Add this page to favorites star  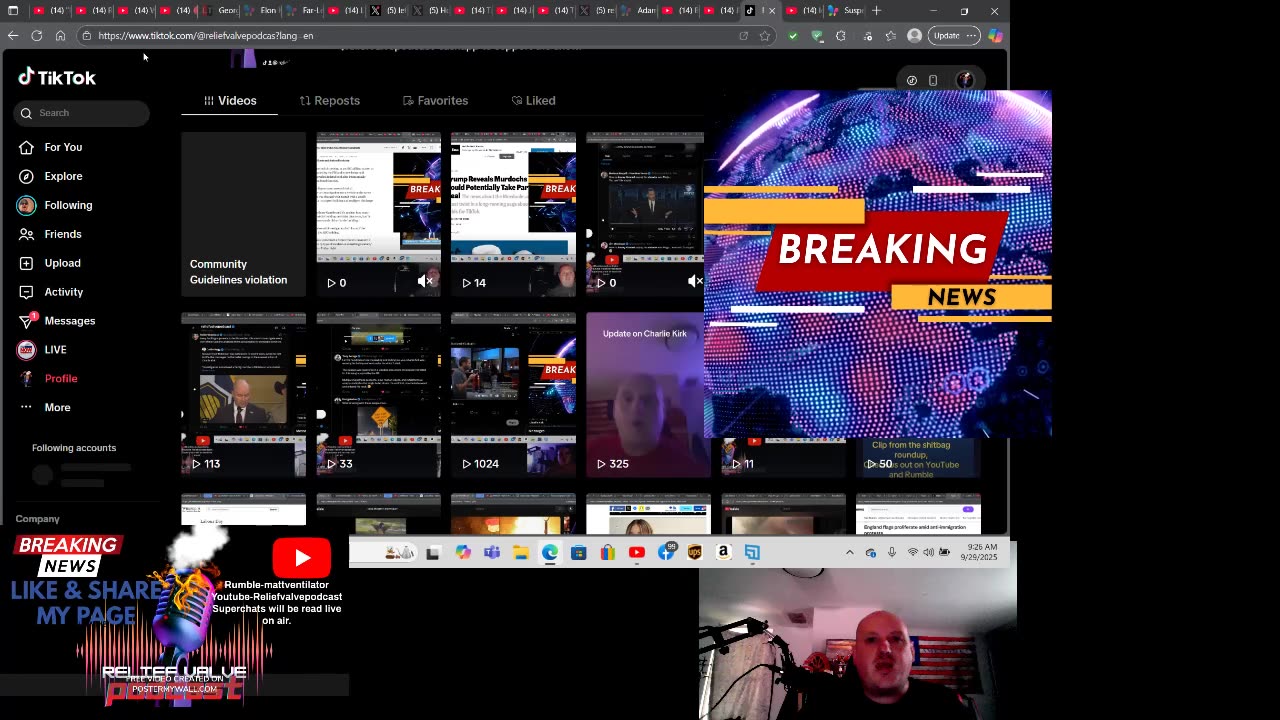tap(765, 35)
